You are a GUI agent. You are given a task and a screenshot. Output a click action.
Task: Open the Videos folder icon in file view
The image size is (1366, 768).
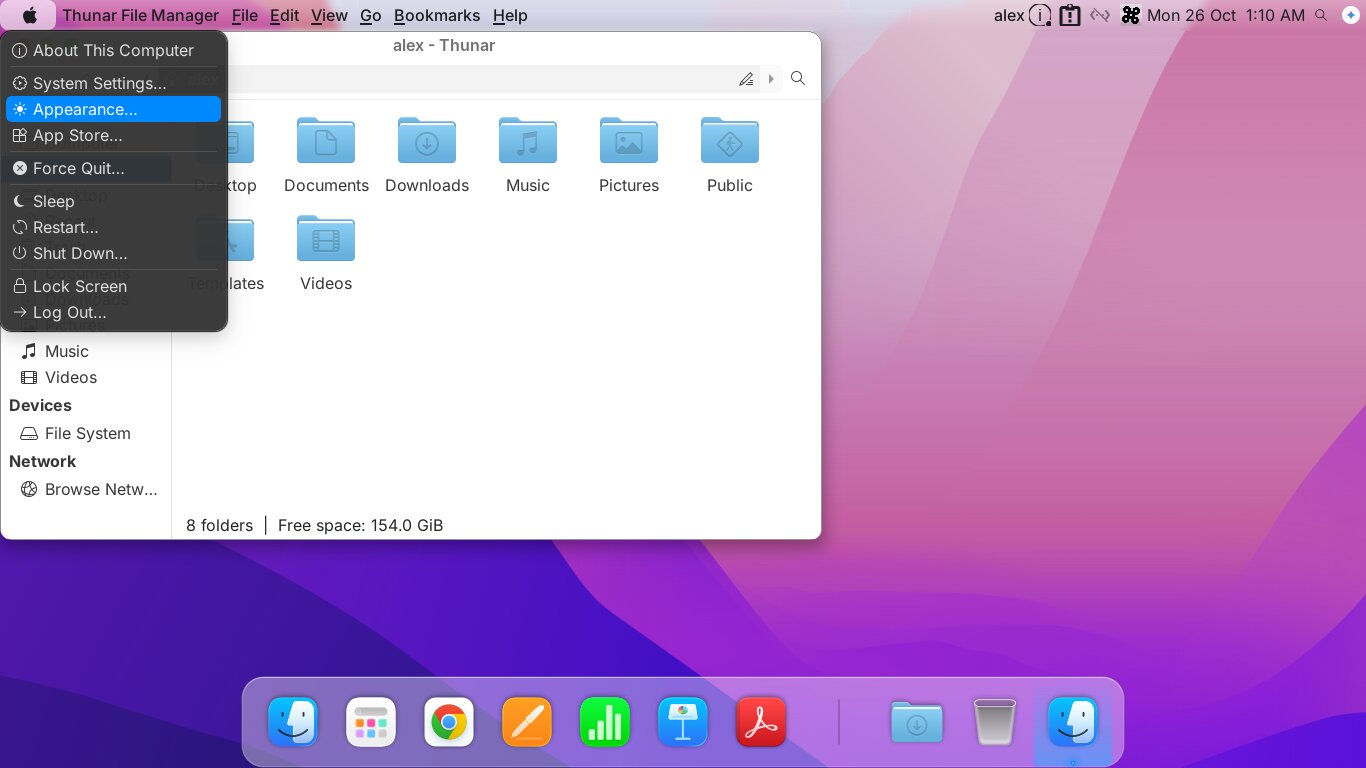click(326, 239)
